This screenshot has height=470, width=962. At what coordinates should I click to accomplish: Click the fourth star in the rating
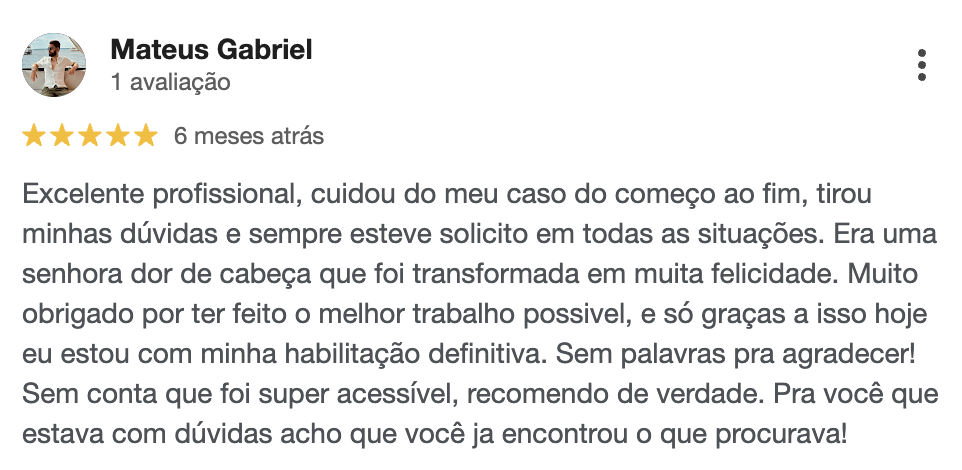(118, 136)
